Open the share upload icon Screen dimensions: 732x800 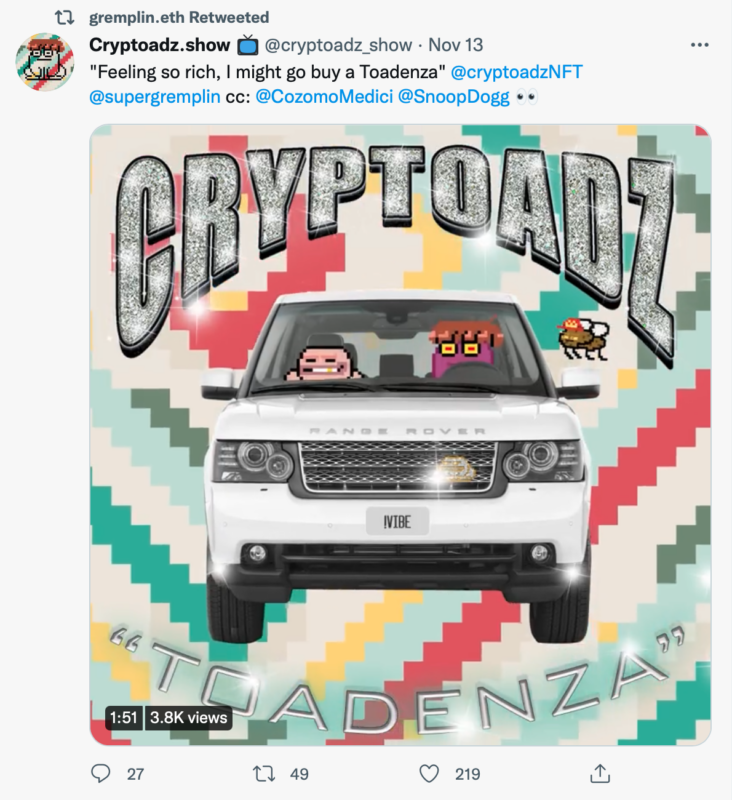600,773
